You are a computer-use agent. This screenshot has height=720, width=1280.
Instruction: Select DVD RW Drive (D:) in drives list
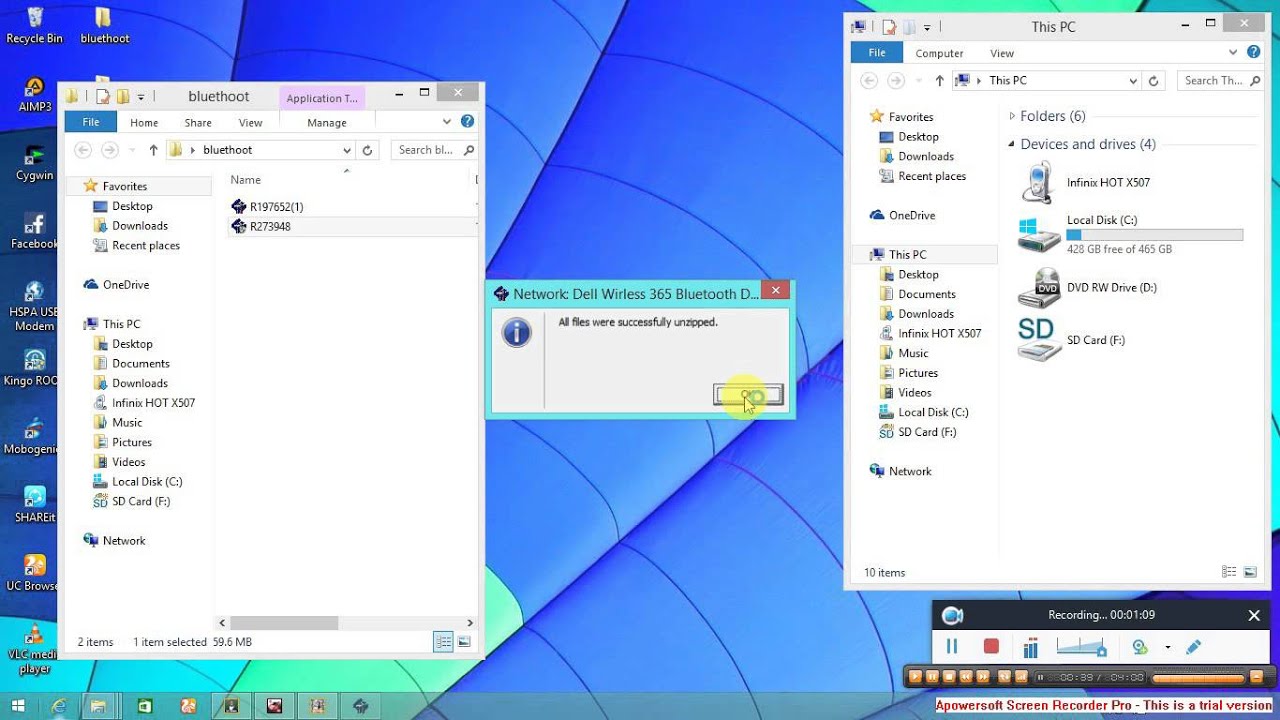[x=1088, y=288]
